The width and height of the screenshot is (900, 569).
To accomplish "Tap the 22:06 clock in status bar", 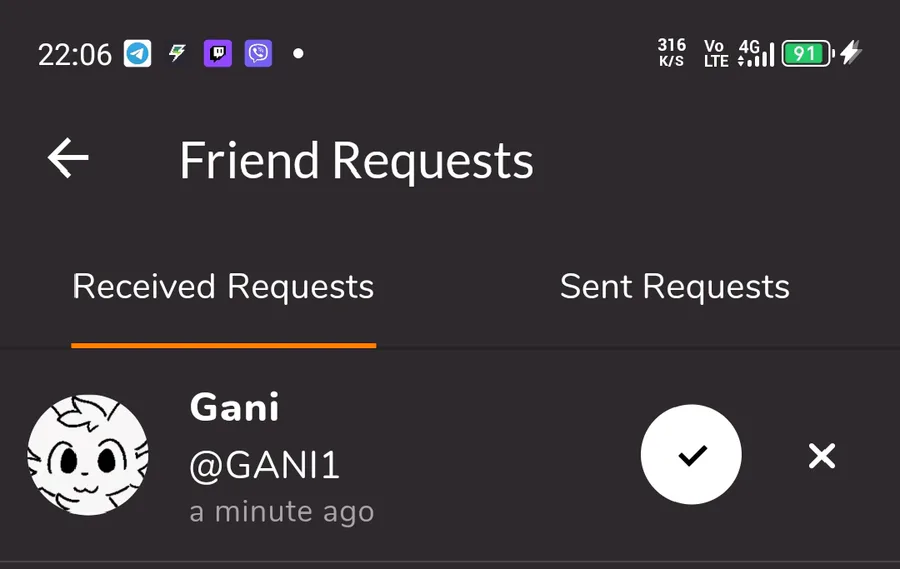I will pyautogui.click(x=75, y=55).
